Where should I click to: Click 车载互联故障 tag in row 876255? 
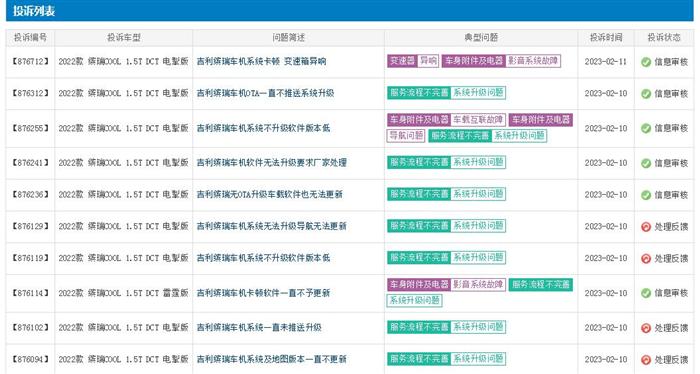click(x=478, y=120)
